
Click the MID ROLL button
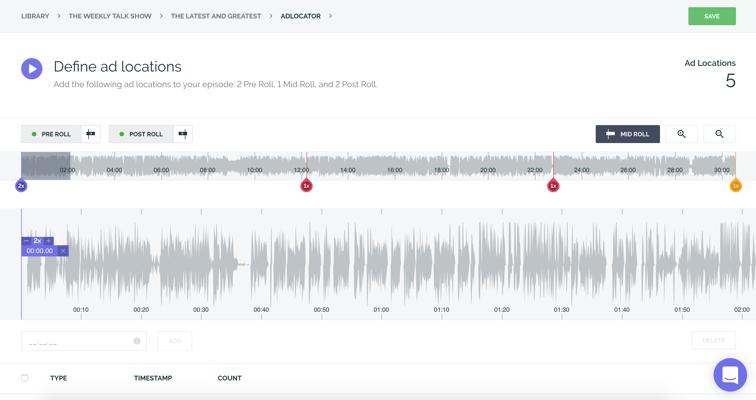click(x=627, y=134)
